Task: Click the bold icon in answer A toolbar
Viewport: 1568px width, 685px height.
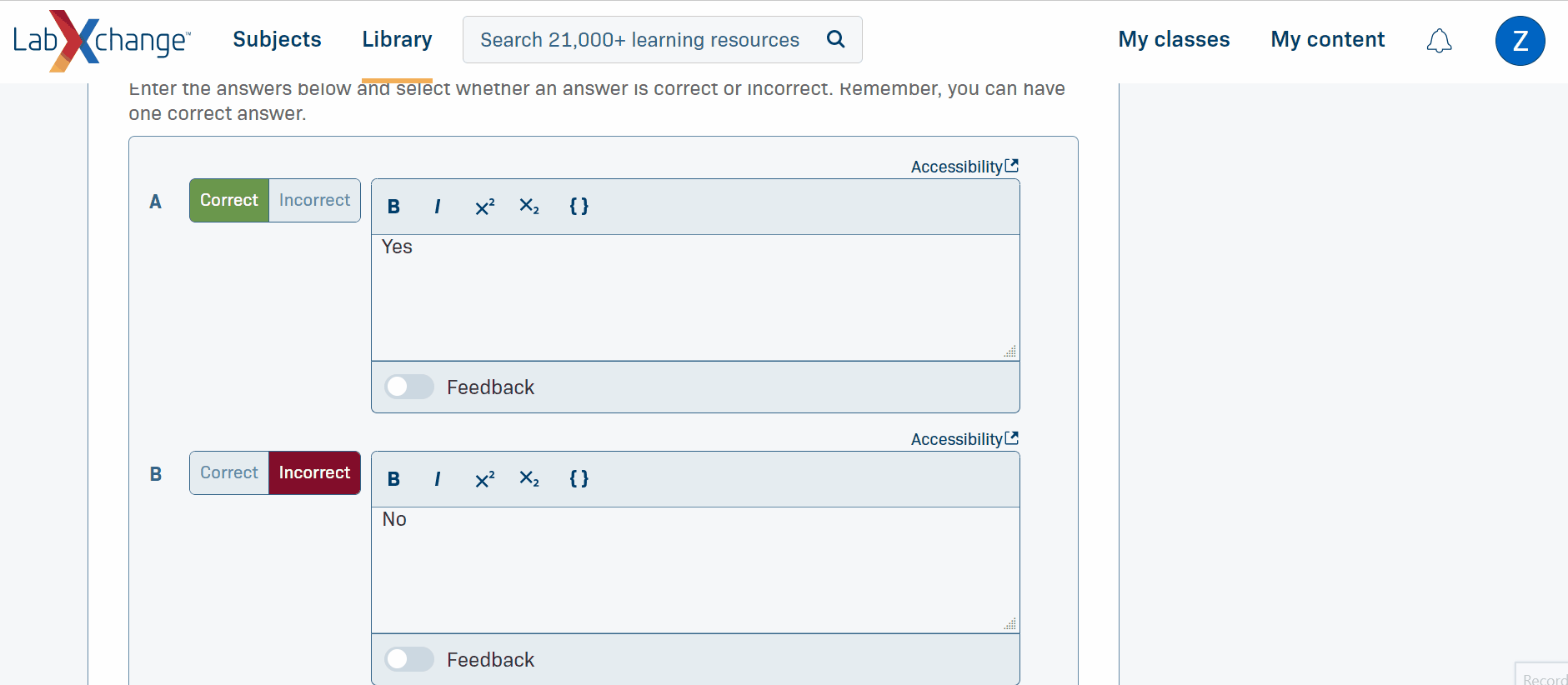Action: pyautogui.click(x=394, y=207)
